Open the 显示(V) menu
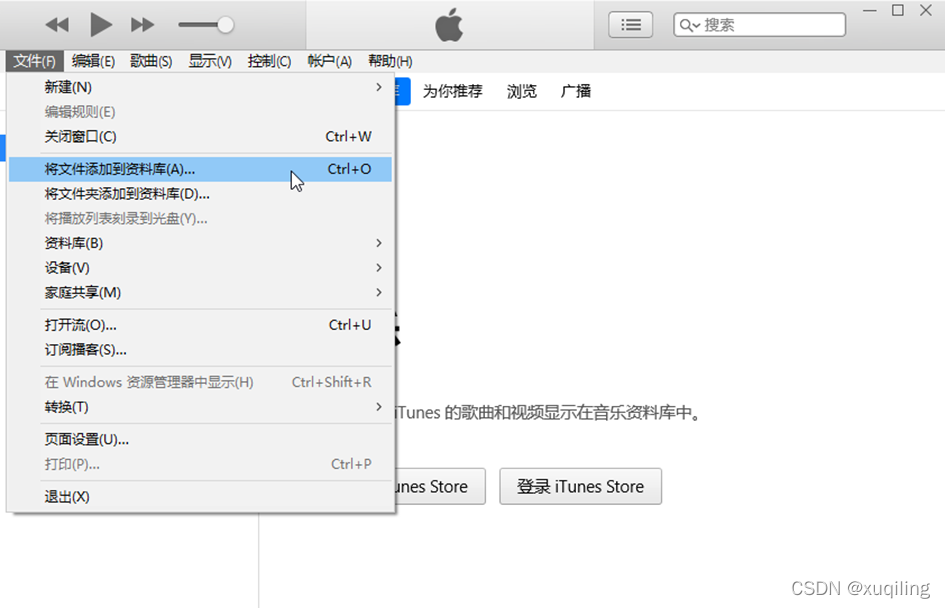The image size is (945, 608). tap(210, 61)
